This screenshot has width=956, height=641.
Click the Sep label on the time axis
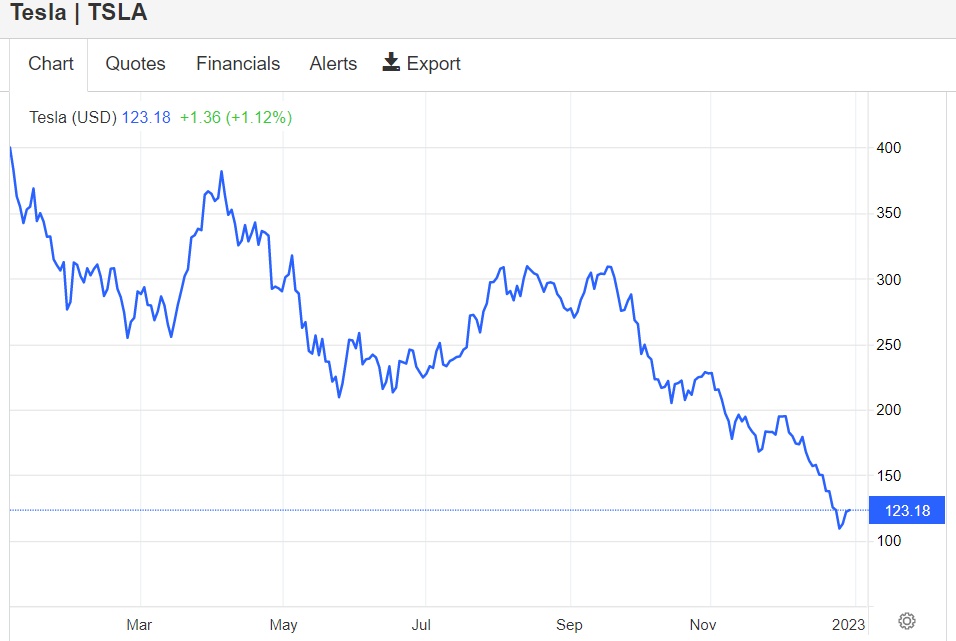(569, 625)
